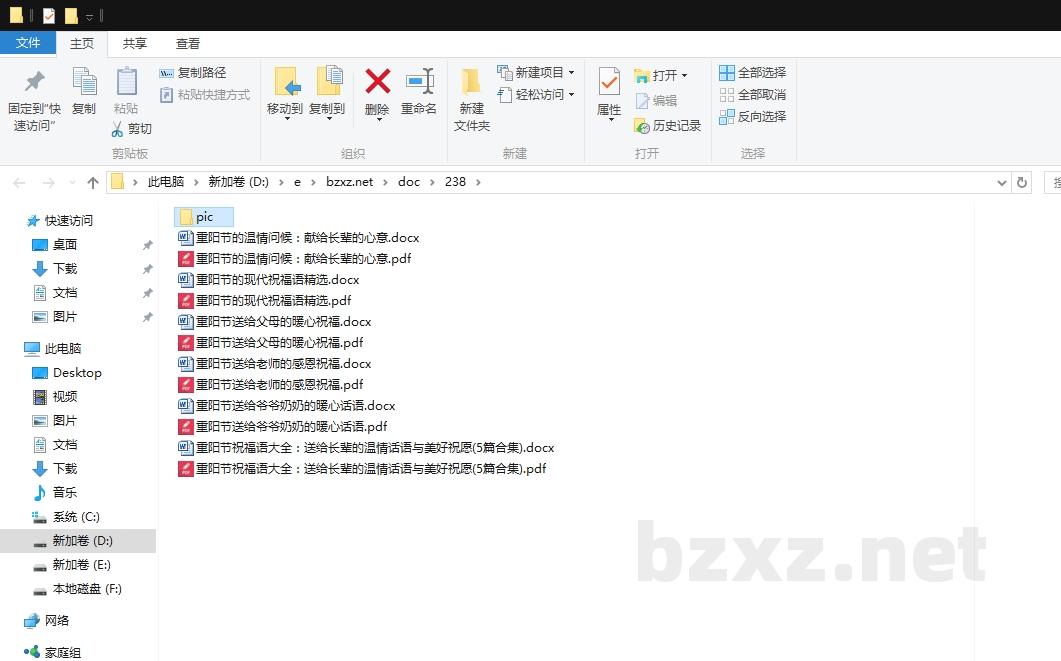Viewport: 1061px width, 661px height.
Task: Select the pic folder
Action: point(204,217)
